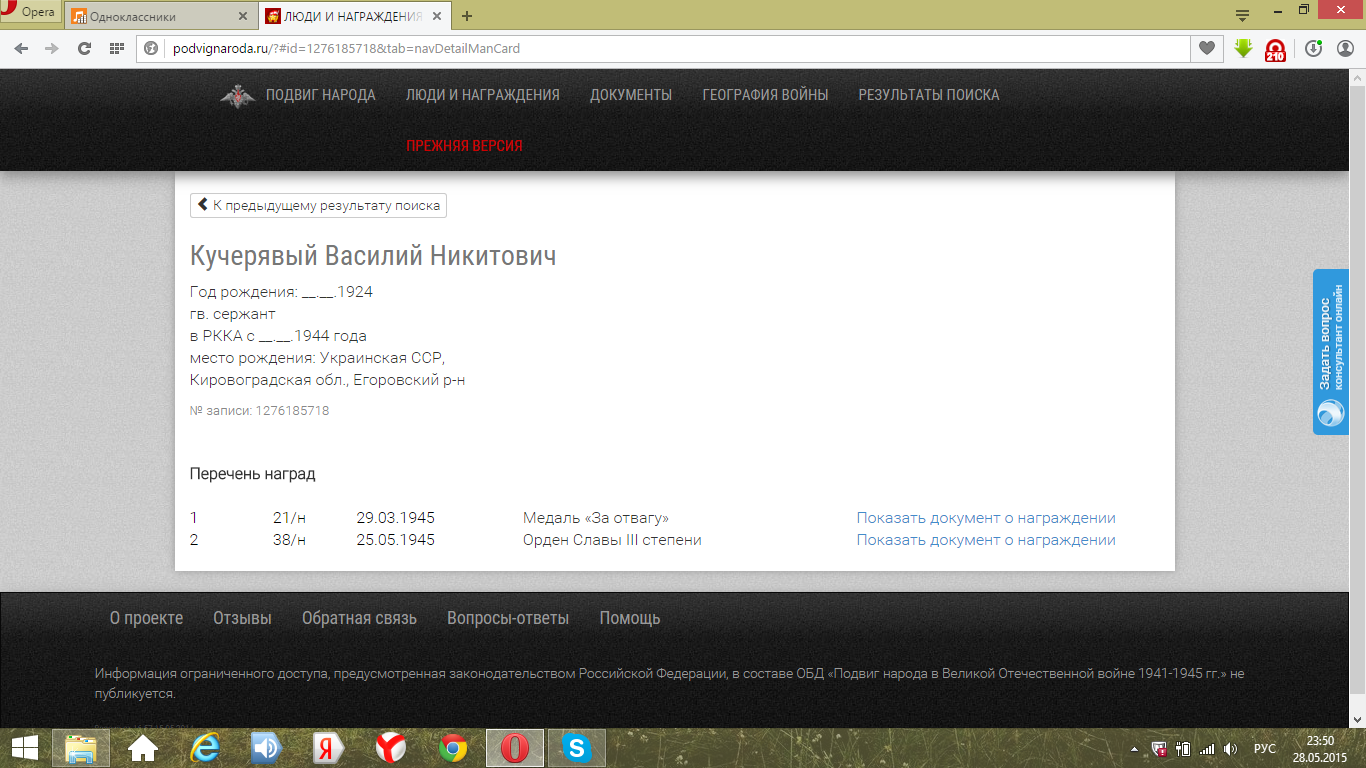Click the green download arrow extension icon
This screenshot has height=768, width=1366.
(x=1243, y=48)
